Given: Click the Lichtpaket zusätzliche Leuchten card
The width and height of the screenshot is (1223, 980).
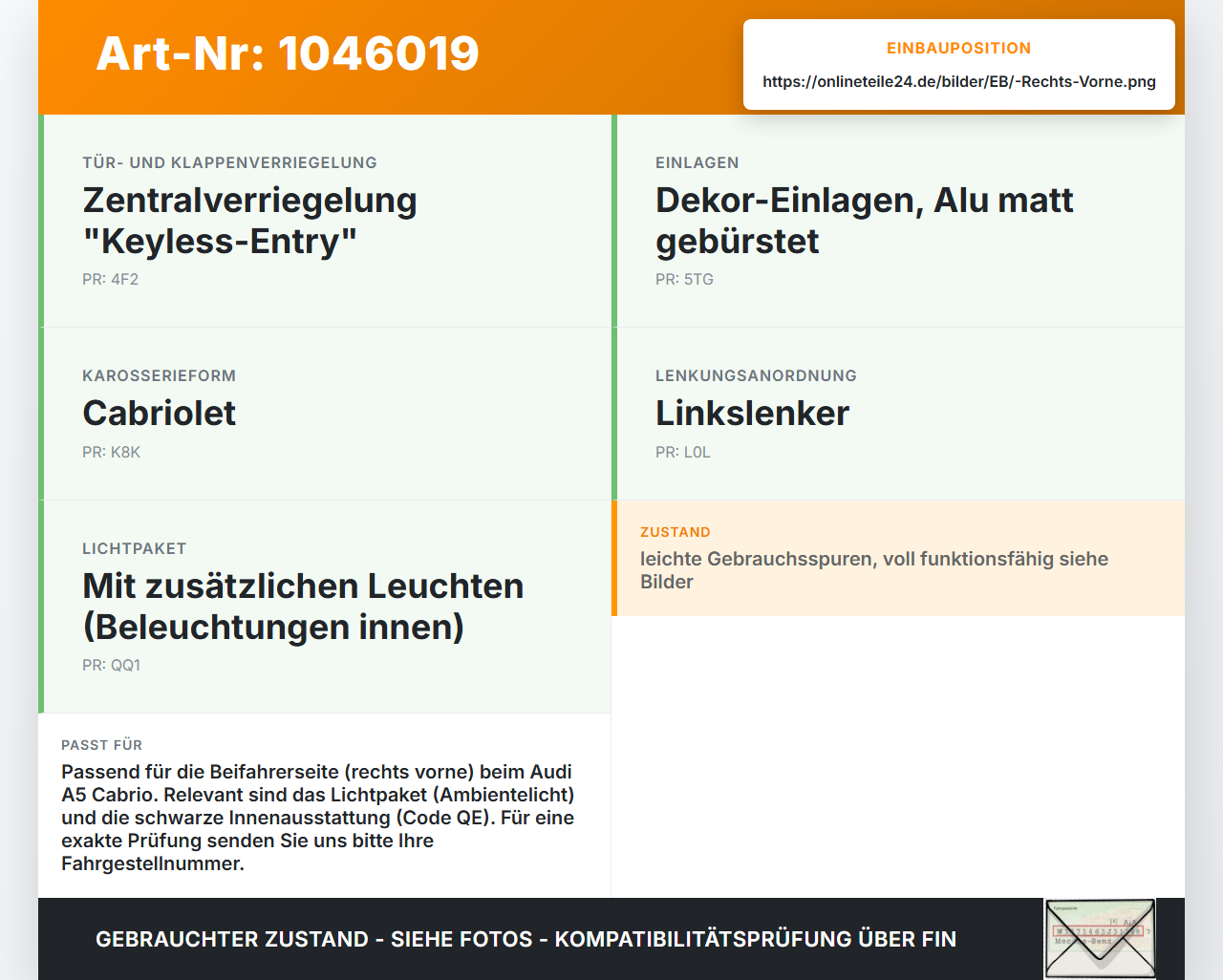Looking at the screenshot, I should [x=325, y=607].
